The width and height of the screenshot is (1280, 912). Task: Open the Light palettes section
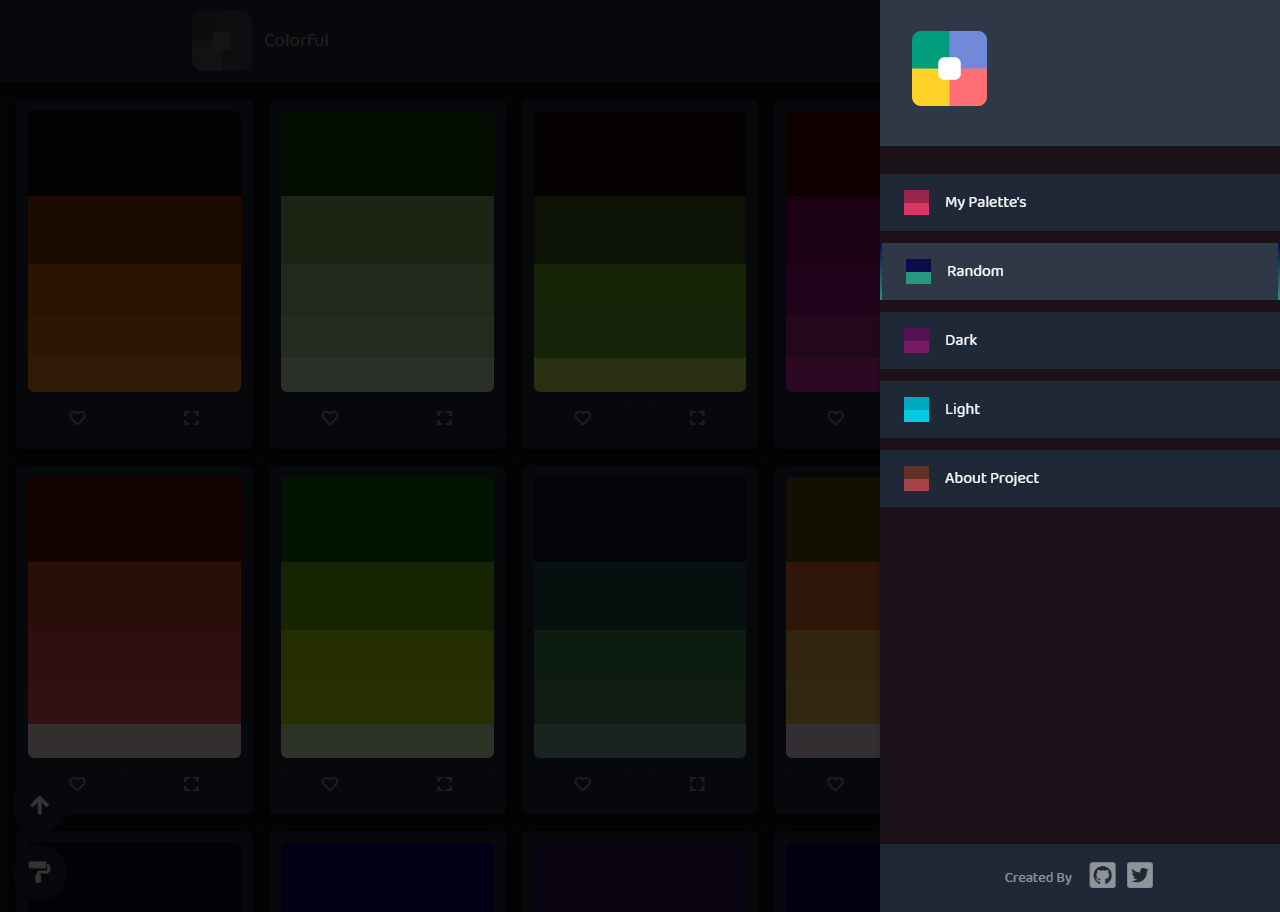point(1080,409)
